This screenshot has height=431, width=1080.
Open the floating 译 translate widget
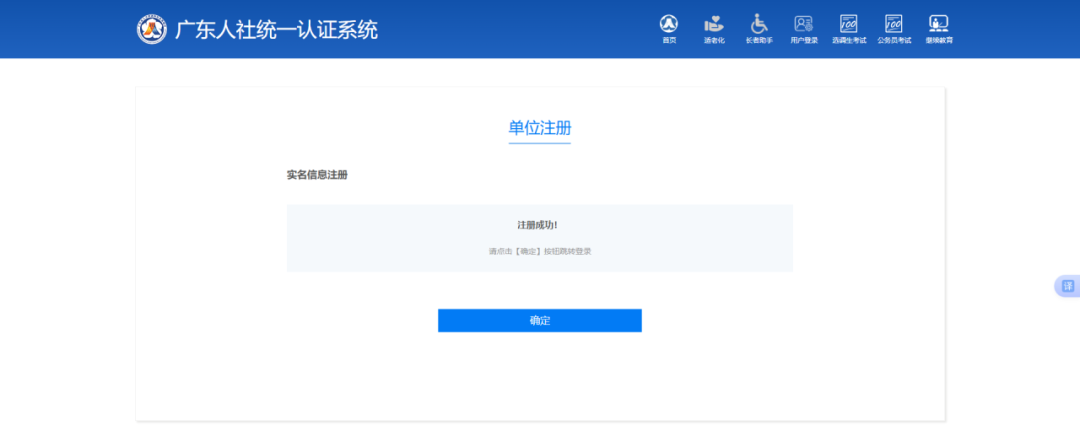pyautogui.click(x=1067, y=287)
